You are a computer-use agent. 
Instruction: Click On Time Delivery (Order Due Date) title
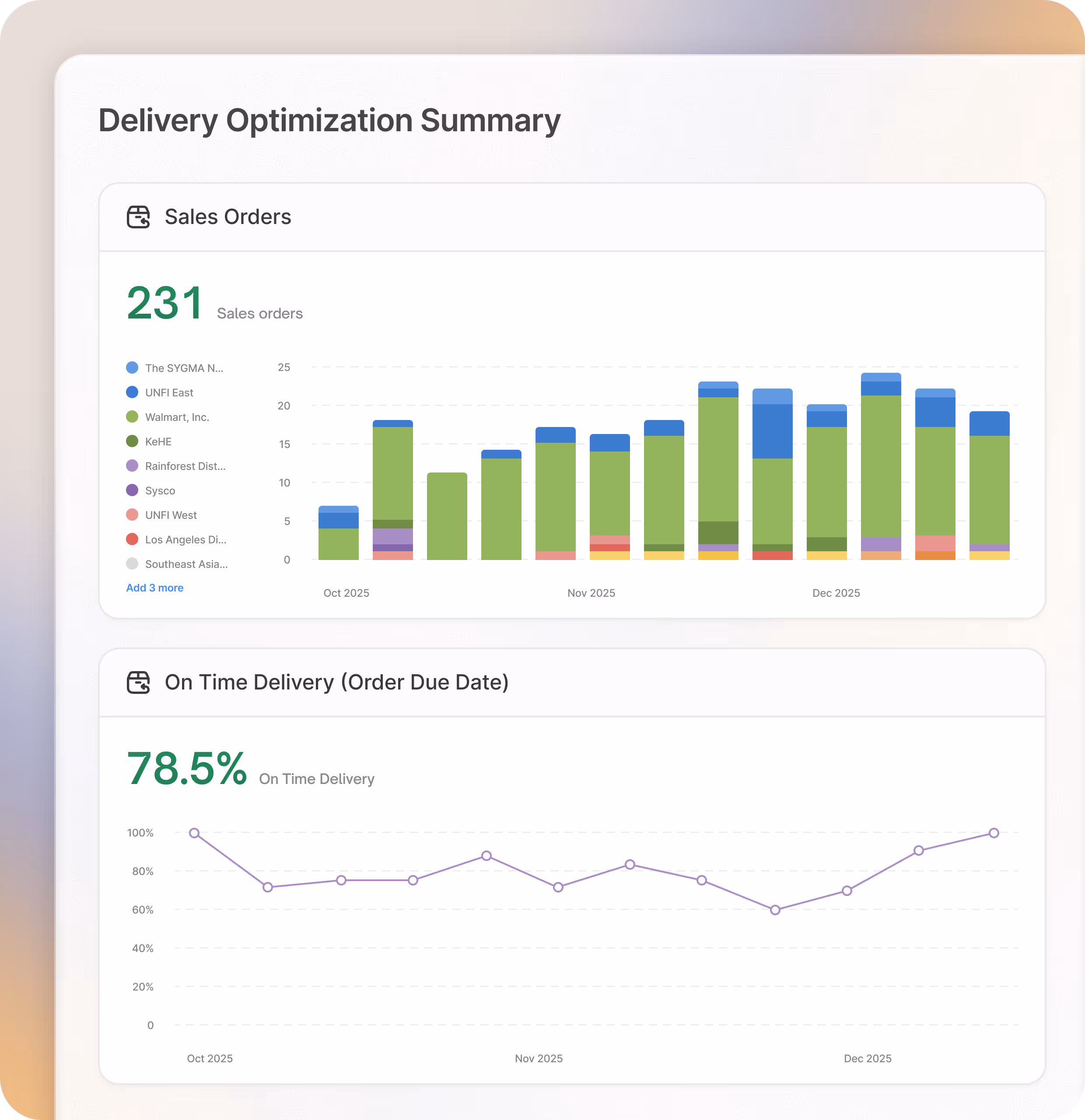coord(336,682)
